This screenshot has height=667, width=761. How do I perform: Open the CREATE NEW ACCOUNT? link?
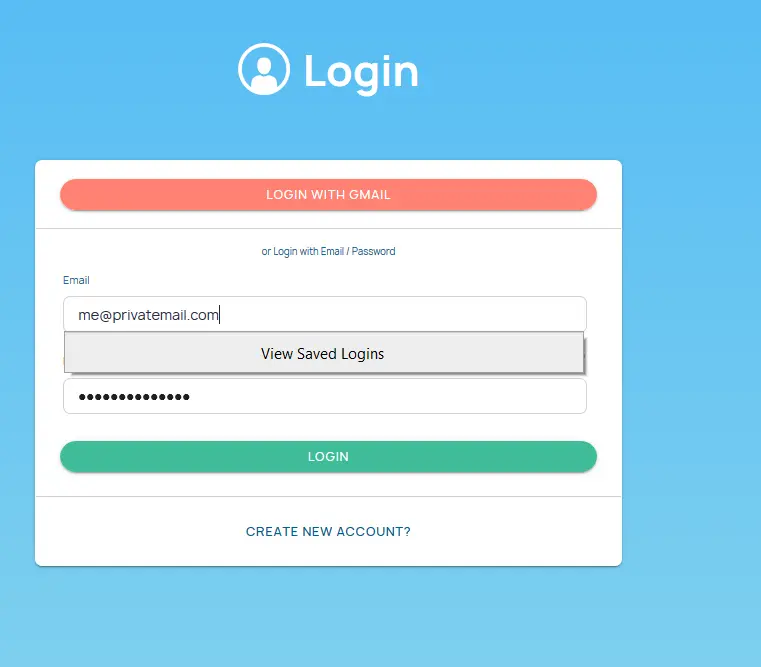[328, 532]
